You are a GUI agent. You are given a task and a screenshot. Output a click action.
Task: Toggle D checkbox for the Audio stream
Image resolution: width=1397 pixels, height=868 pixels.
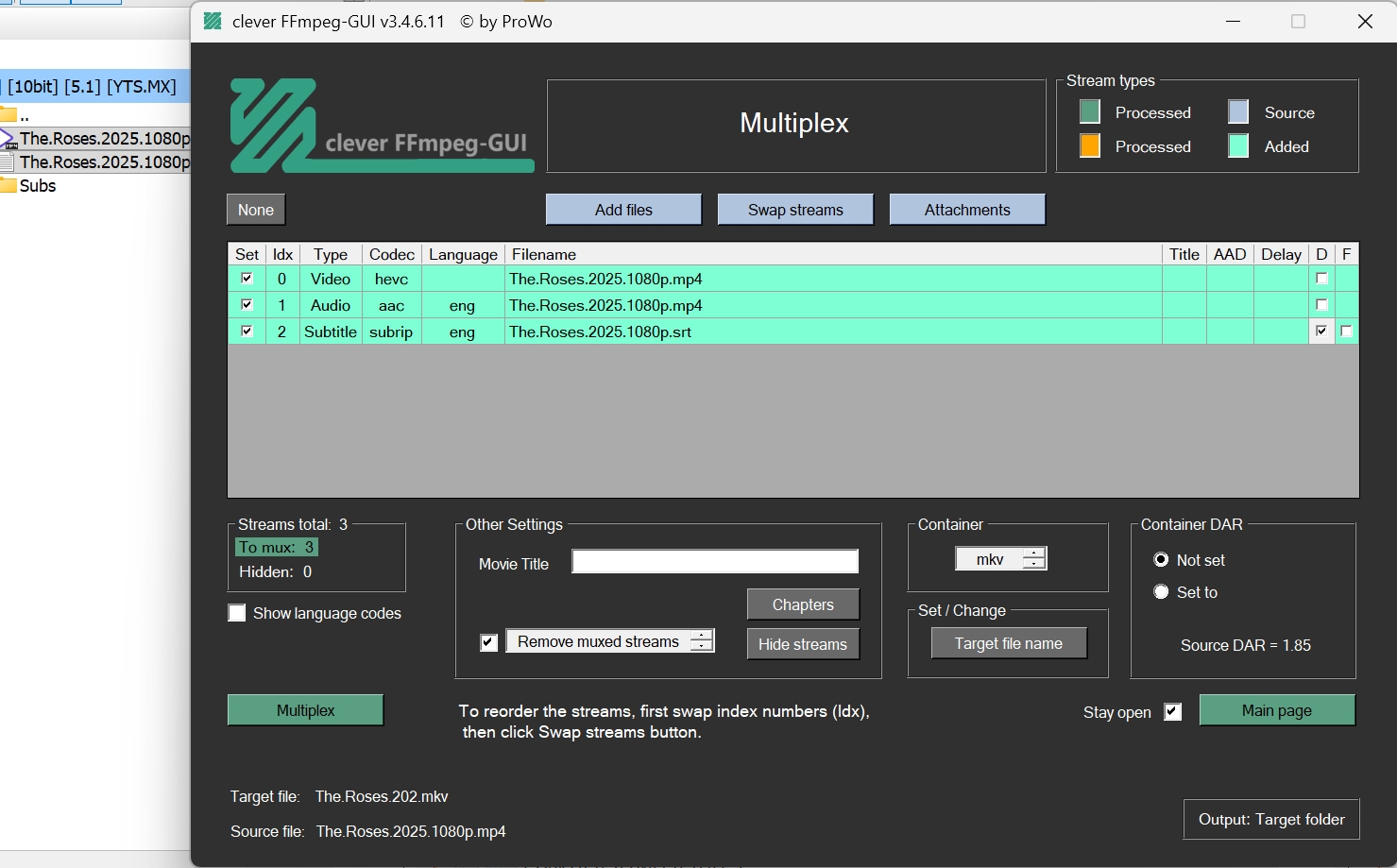pos(1321,305)
